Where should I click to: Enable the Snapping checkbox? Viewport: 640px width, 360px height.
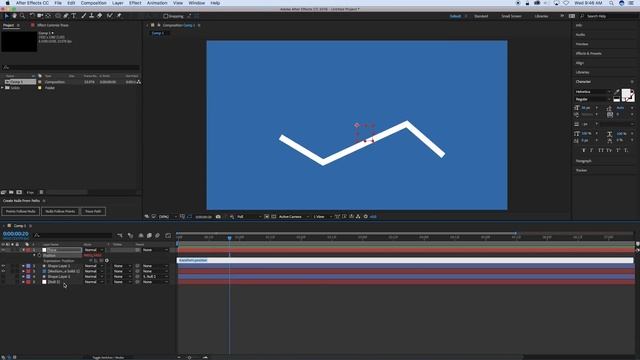(x=166, y=16)
